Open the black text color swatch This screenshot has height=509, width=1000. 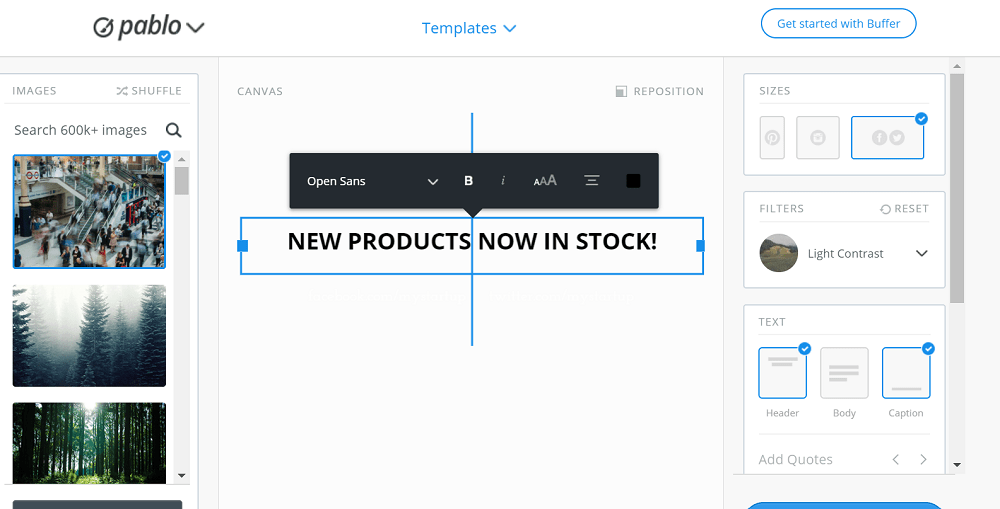click(633, 181)
